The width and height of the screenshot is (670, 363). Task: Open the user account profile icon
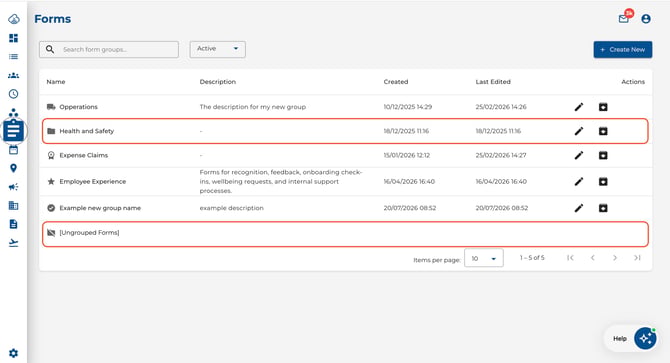tap(646, 19)
